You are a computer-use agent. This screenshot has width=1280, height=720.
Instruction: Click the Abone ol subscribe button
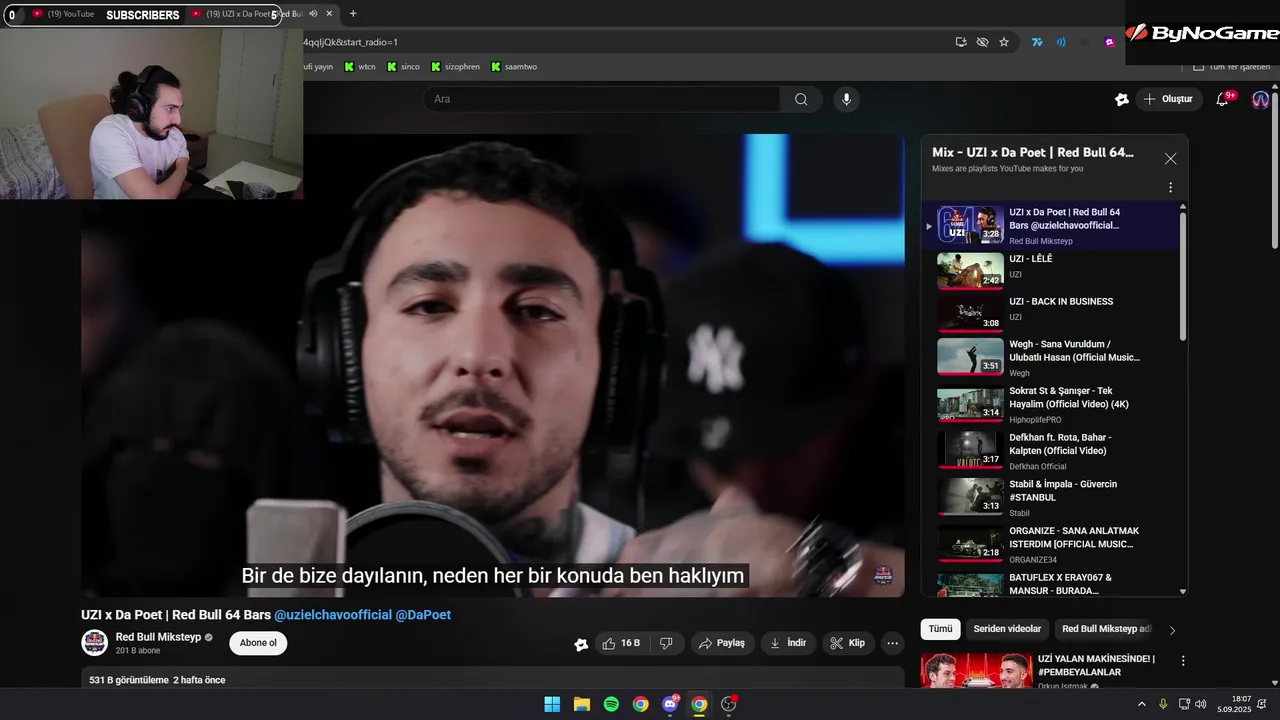258,643
